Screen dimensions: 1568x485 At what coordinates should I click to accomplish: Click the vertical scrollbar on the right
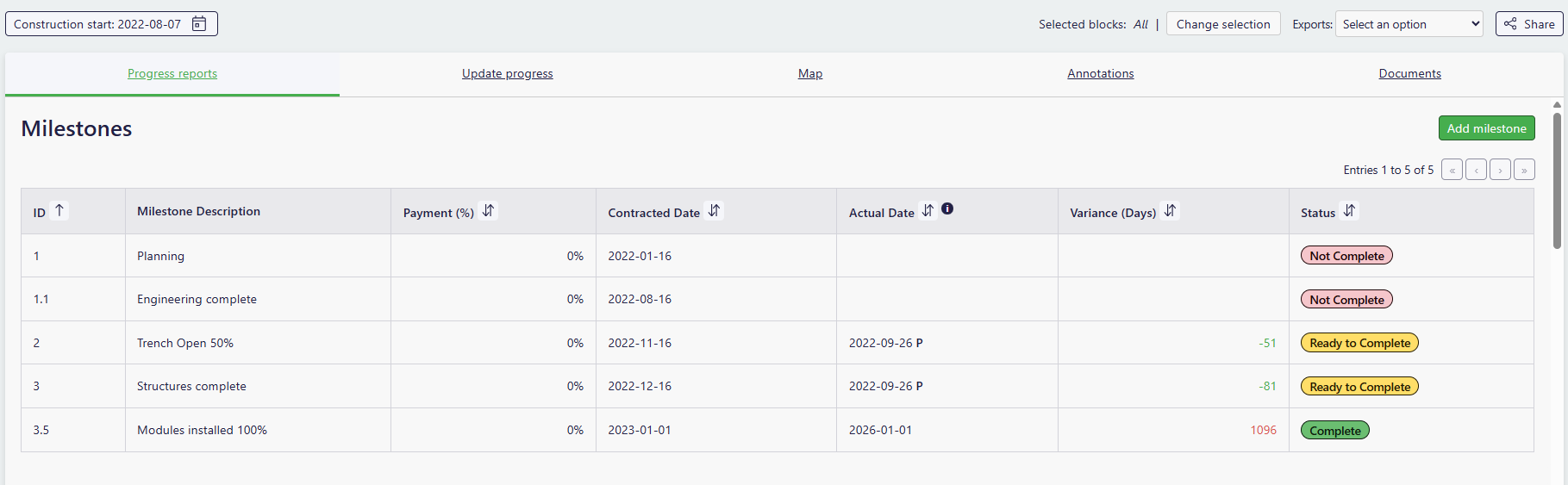(x=1557, y=181)
